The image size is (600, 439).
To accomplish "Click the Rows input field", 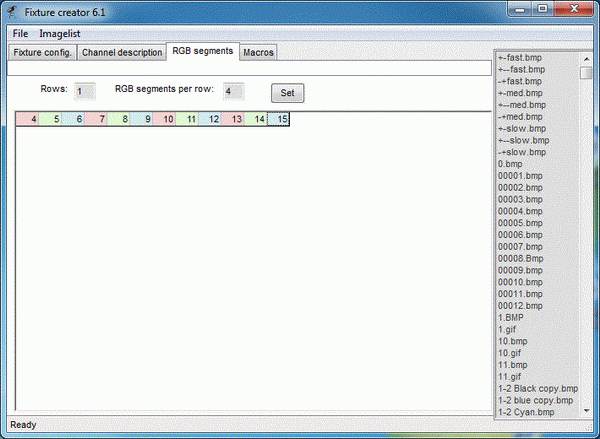I will [85, 92].
